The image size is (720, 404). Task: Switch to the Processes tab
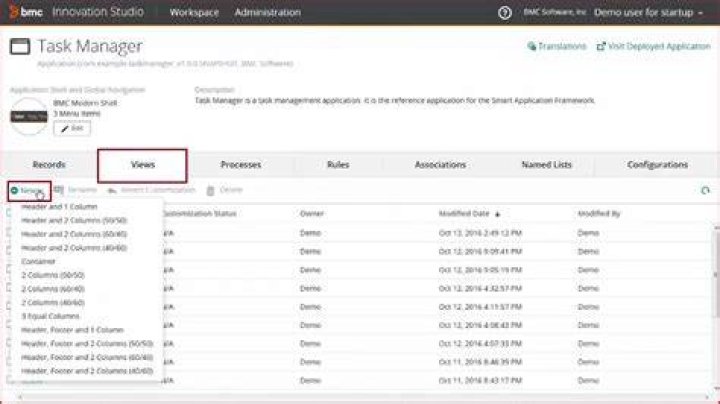241,164
